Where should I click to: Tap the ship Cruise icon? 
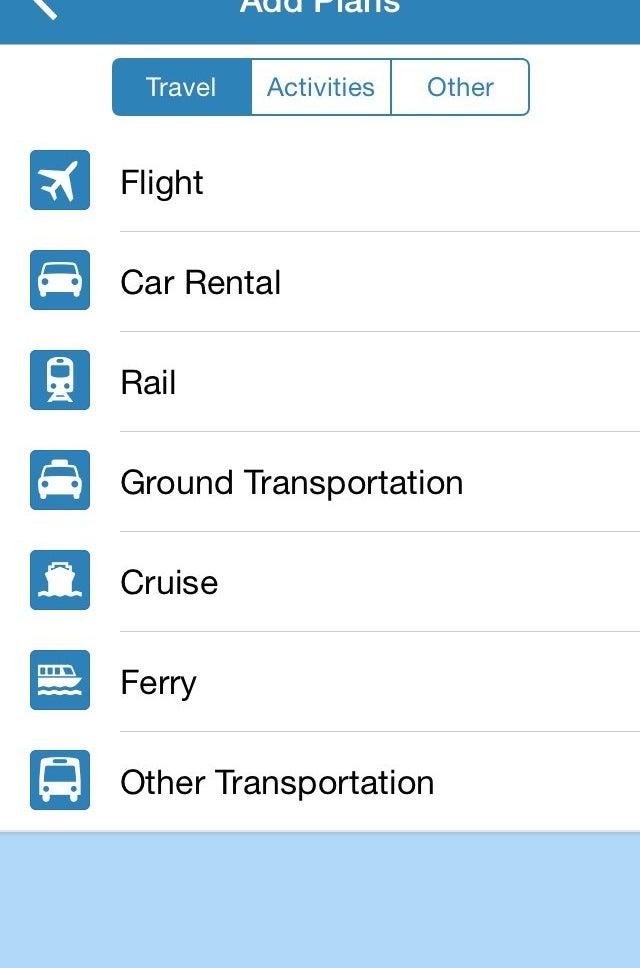coord(60,580)
